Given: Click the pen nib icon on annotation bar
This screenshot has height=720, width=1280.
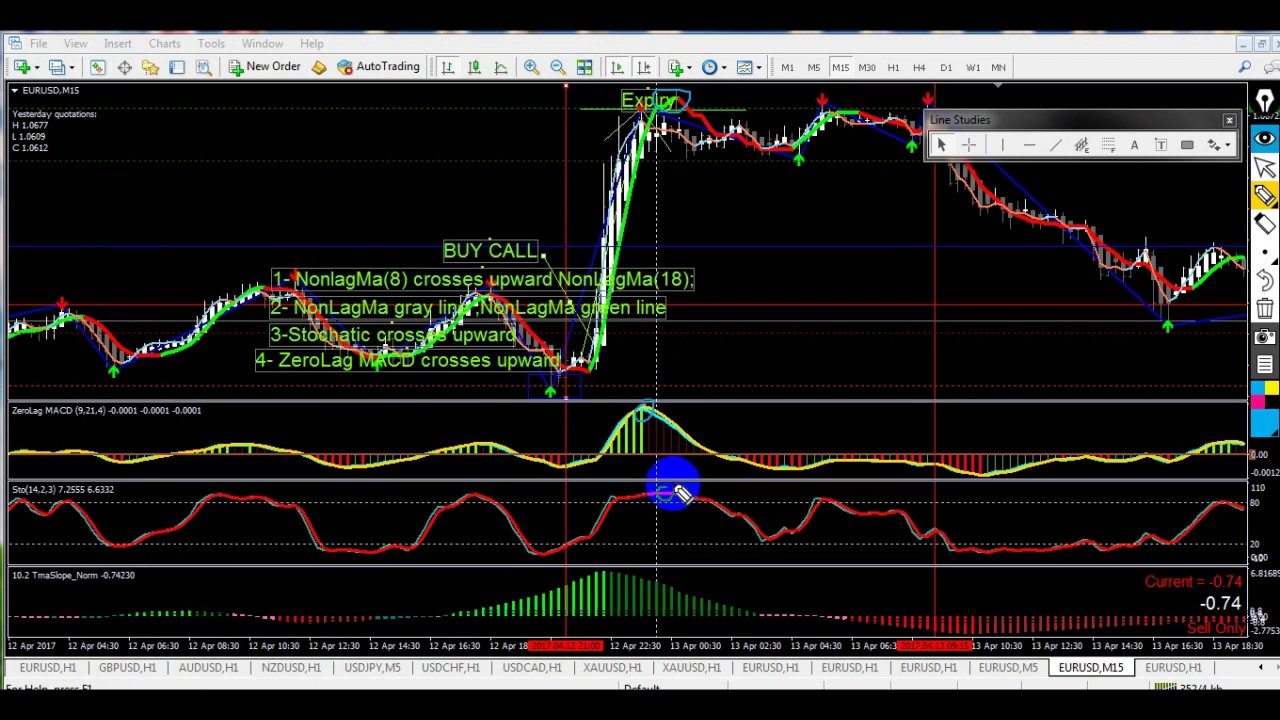Looking at the screenshot, I should (1264, 101).
